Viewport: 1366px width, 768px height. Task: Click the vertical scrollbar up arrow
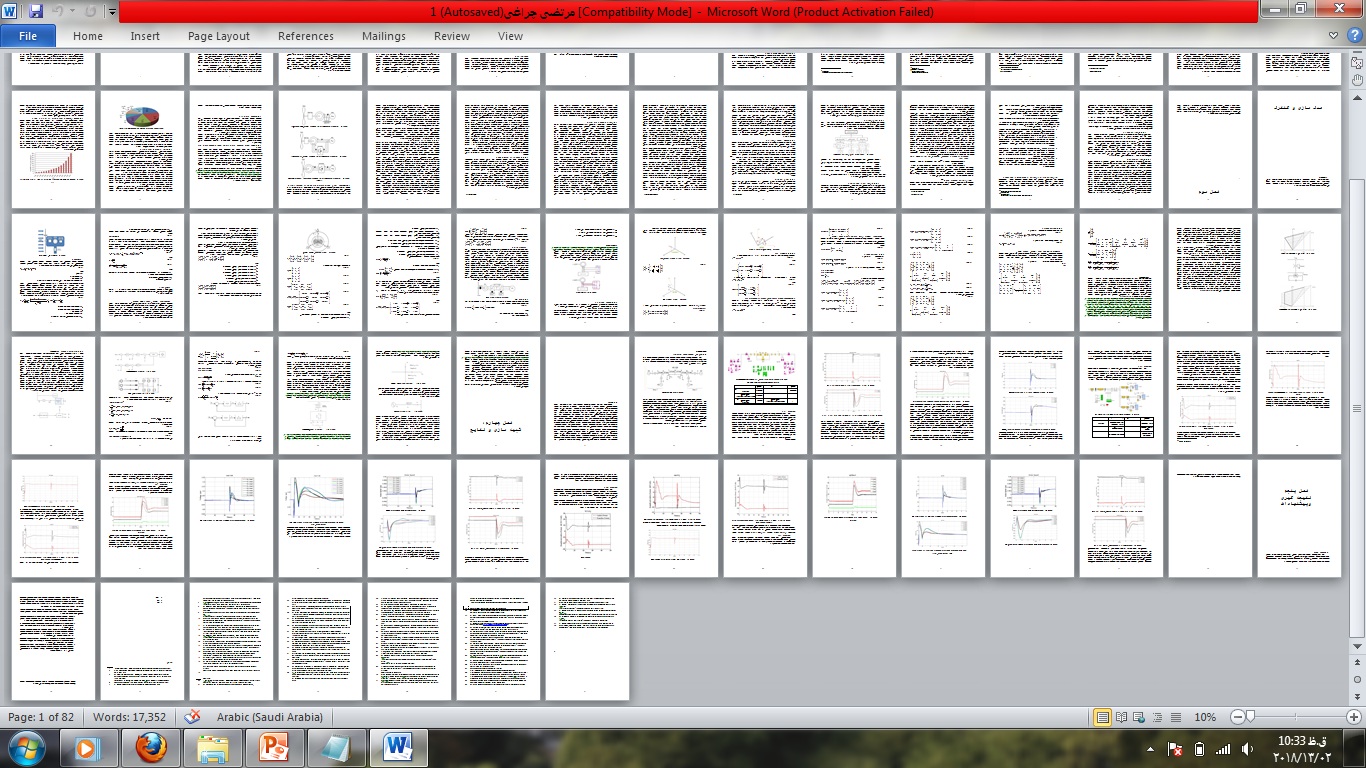point(1357,98)
